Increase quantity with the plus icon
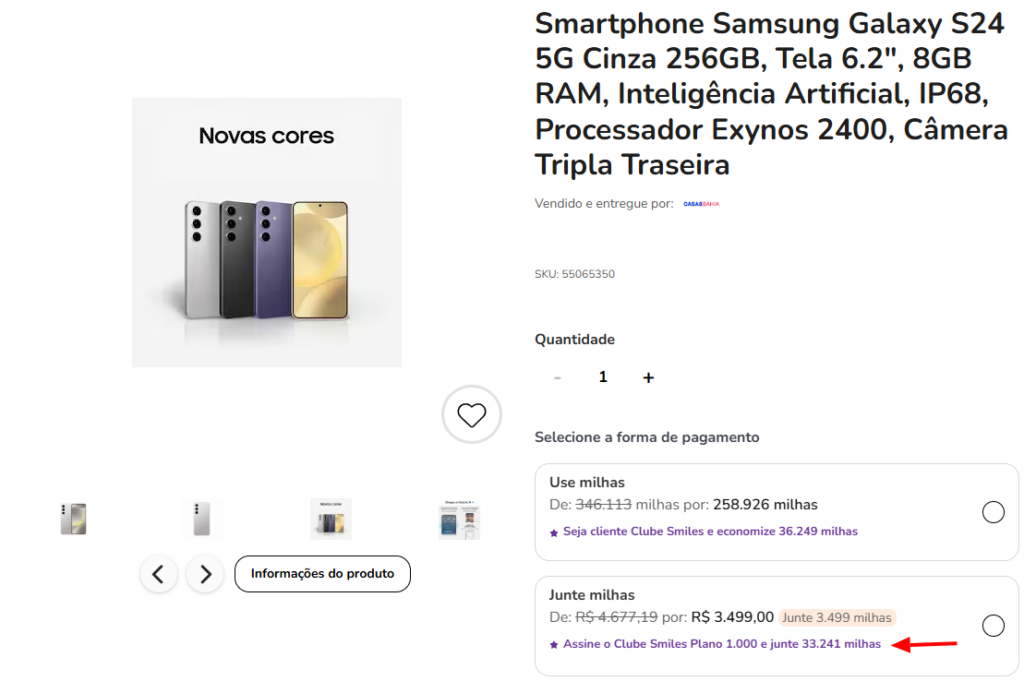 coord(648,377)
